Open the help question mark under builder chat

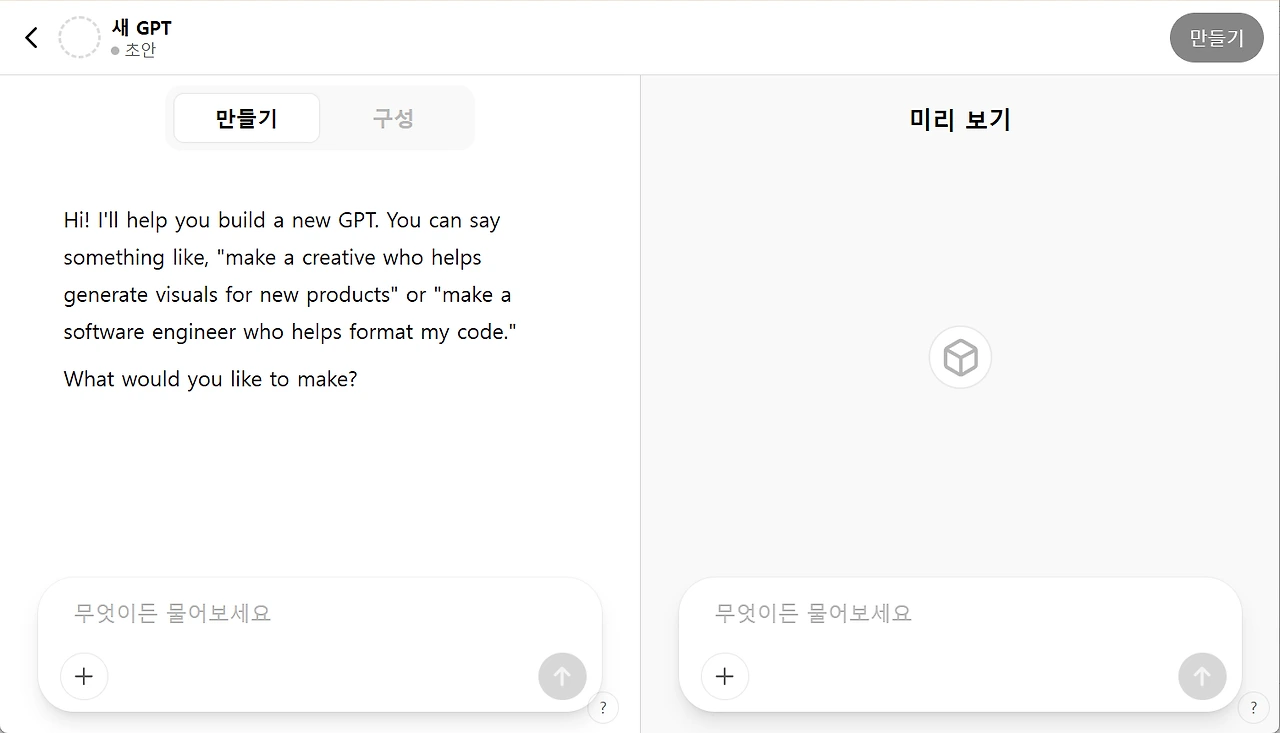point(603,708)
